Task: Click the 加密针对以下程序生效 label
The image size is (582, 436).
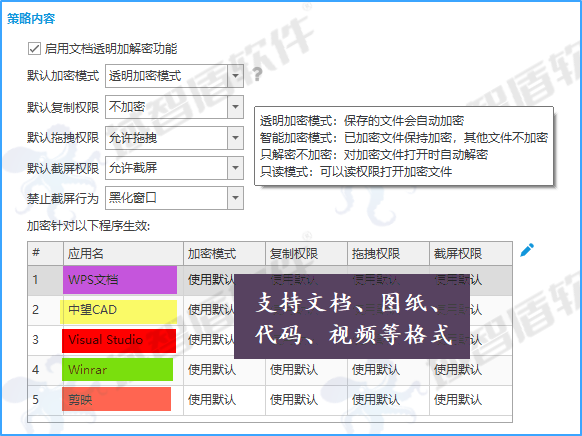Action: click(88, 226)
